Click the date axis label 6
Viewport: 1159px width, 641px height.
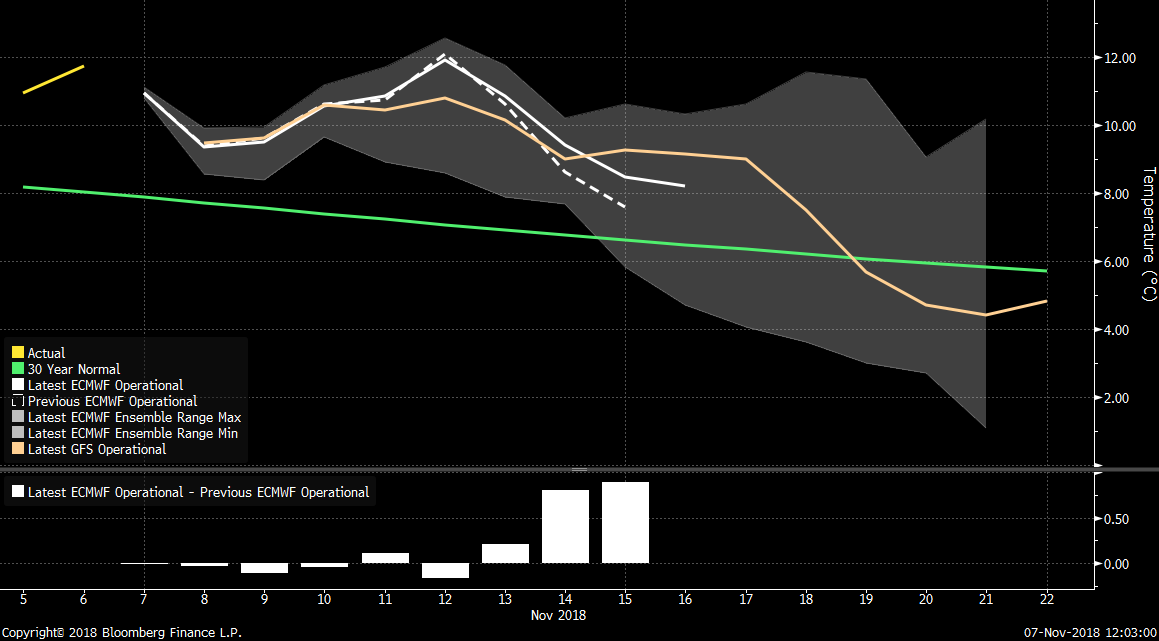pyautogui.click(x=84, y=600)
